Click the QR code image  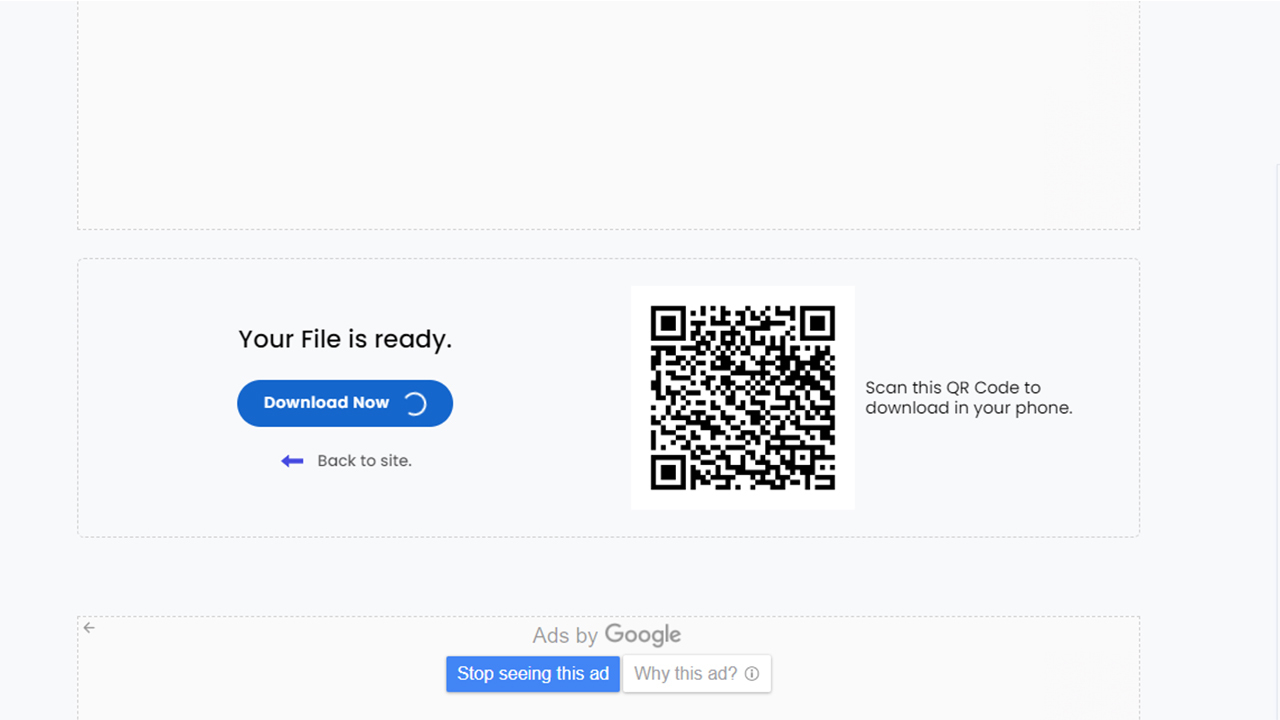click(743, 398)
